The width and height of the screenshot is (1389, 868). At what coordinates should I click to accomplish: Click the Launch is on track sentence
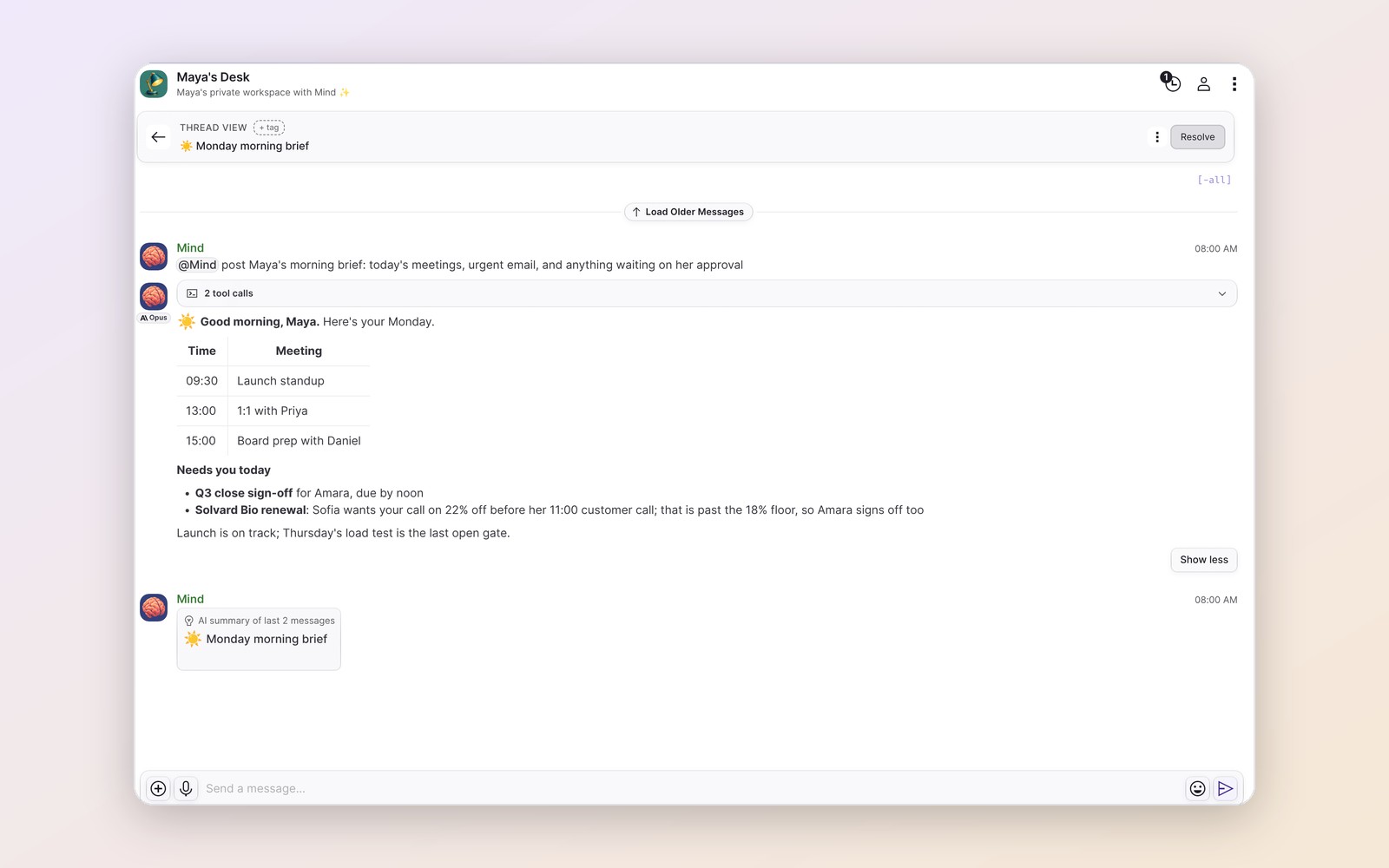tap(343, 533)
